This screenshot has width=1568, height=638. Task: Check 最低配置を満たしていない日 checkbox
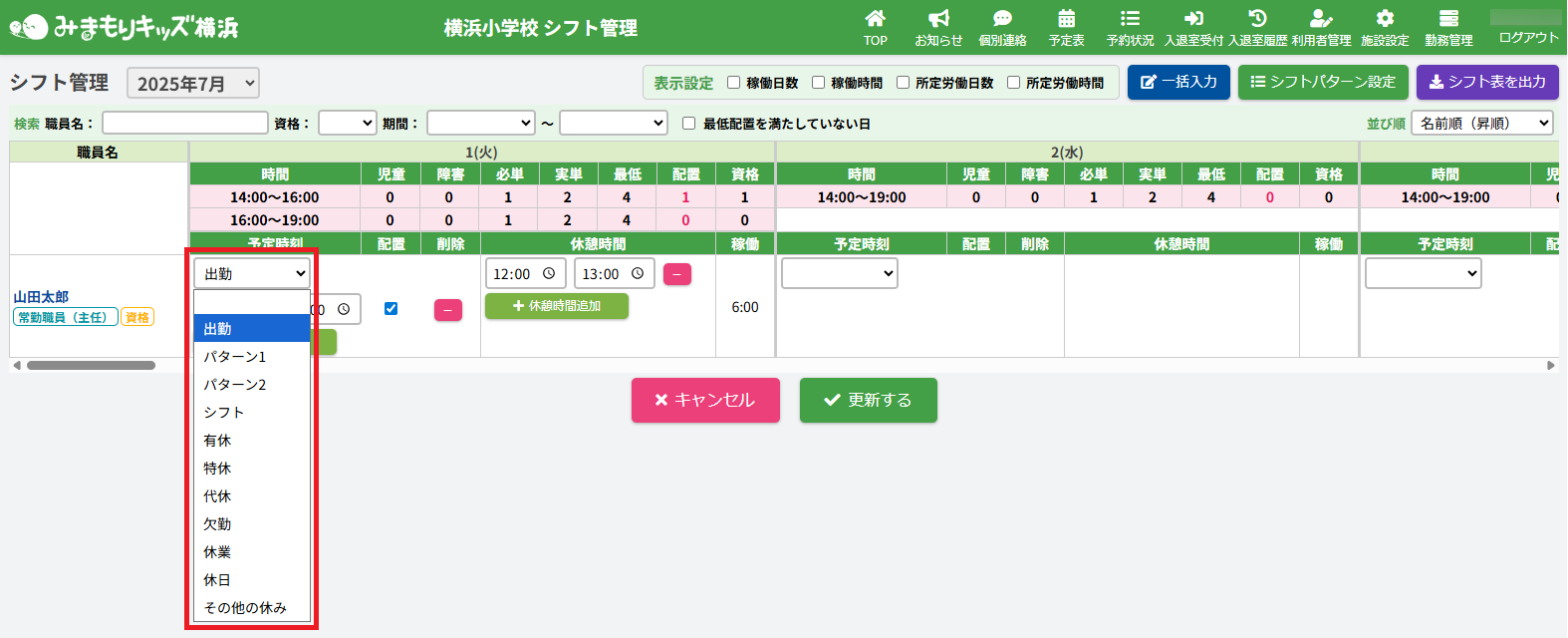pyautogui.click(x=688, y=124)
